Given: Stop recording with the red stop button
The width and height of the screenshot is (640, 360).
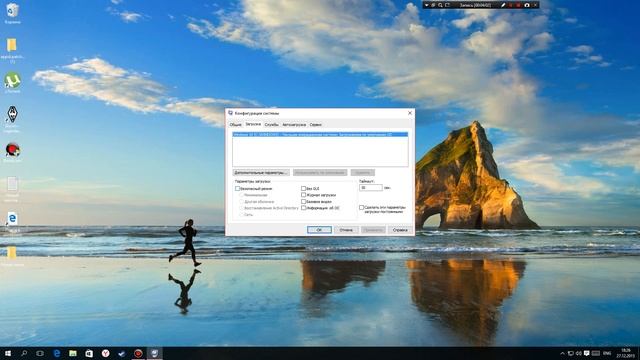Looking at the screenshot, I should [518, 5].
